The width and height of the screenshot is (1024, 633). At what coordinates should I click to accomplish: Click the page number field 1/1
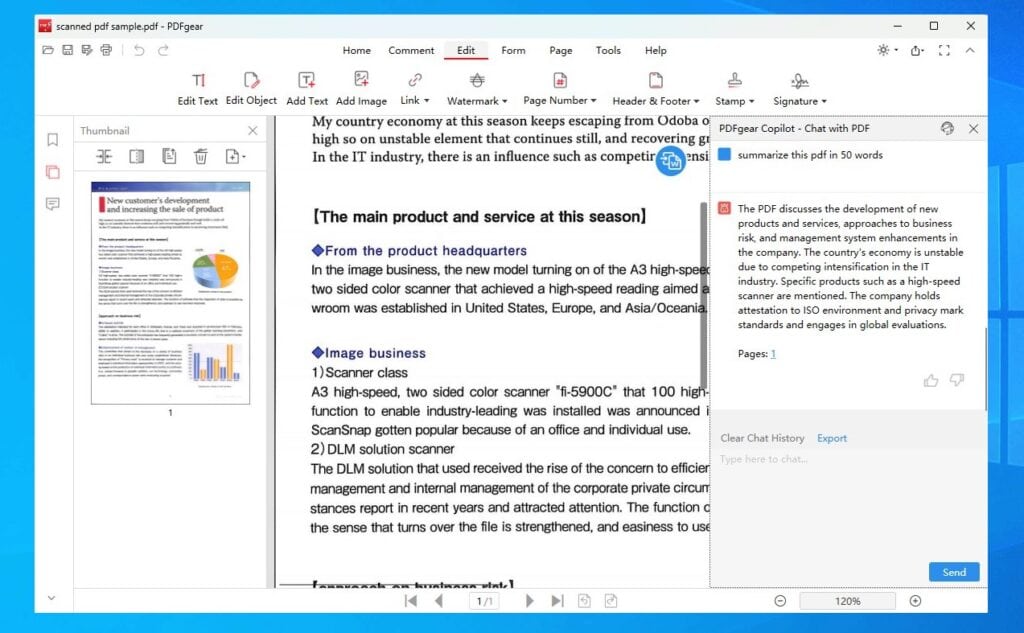coord(484,601)
